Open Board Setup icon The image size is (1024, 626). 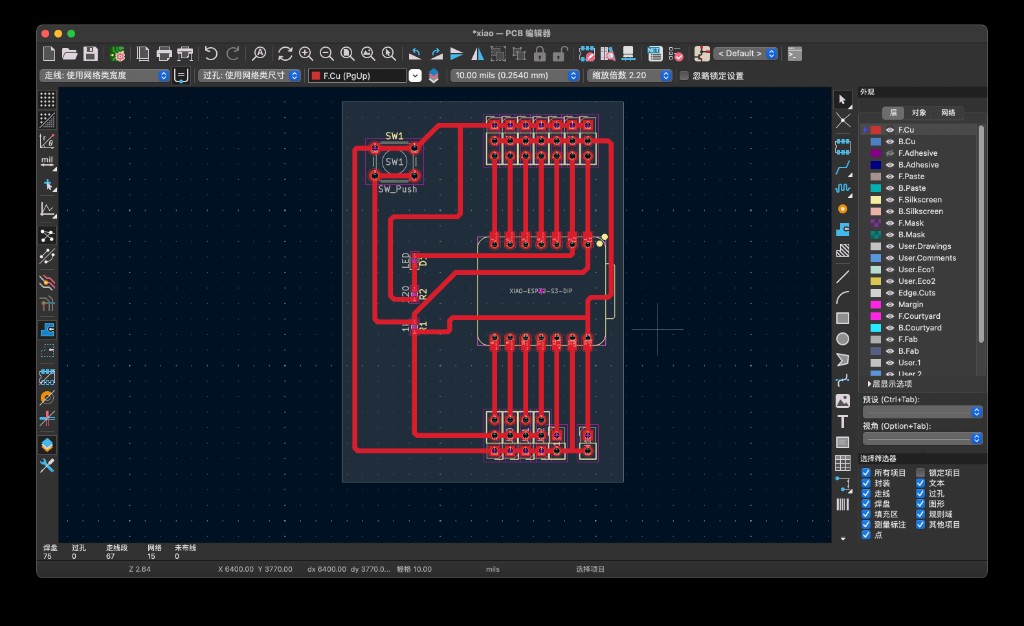click(x=118, y=54)
